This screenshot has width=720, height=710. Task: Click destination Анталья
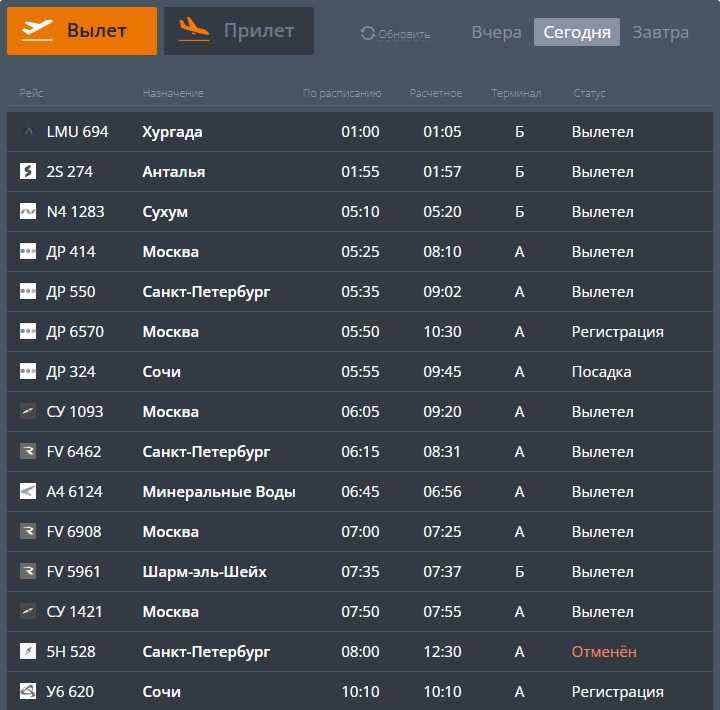tap(174, 172)
